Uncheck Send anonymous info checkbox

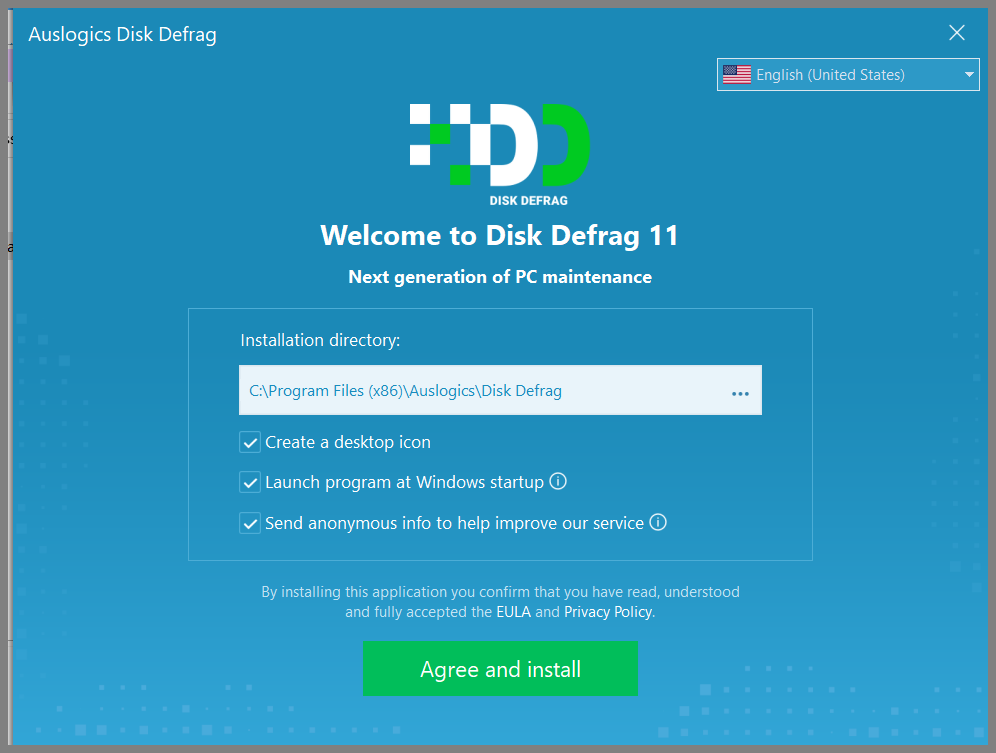[x=250, y=523]
